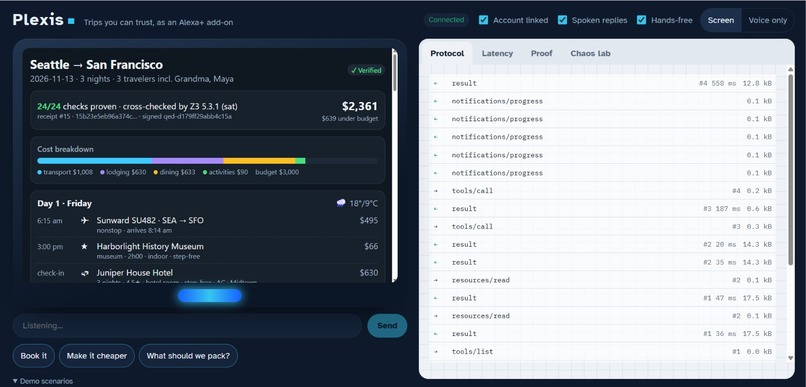The image size is (806, 387).
Task: Toggle the Account linked checkbox
Action: 483,20
